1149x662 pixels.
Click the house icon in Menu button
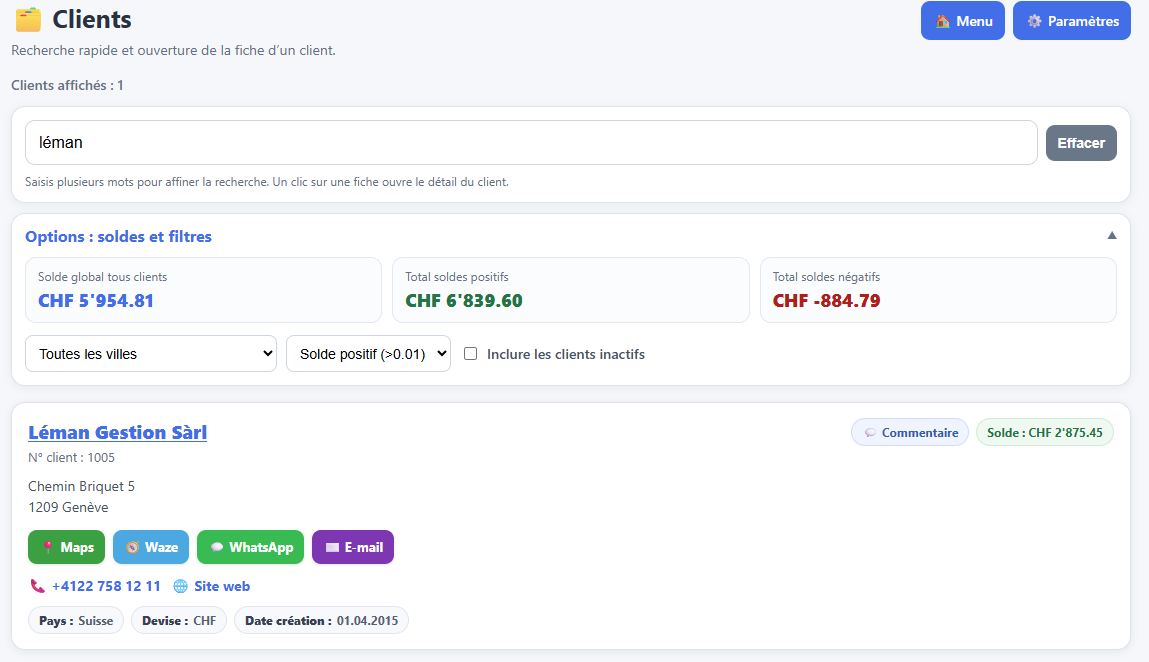pos(943,21)
